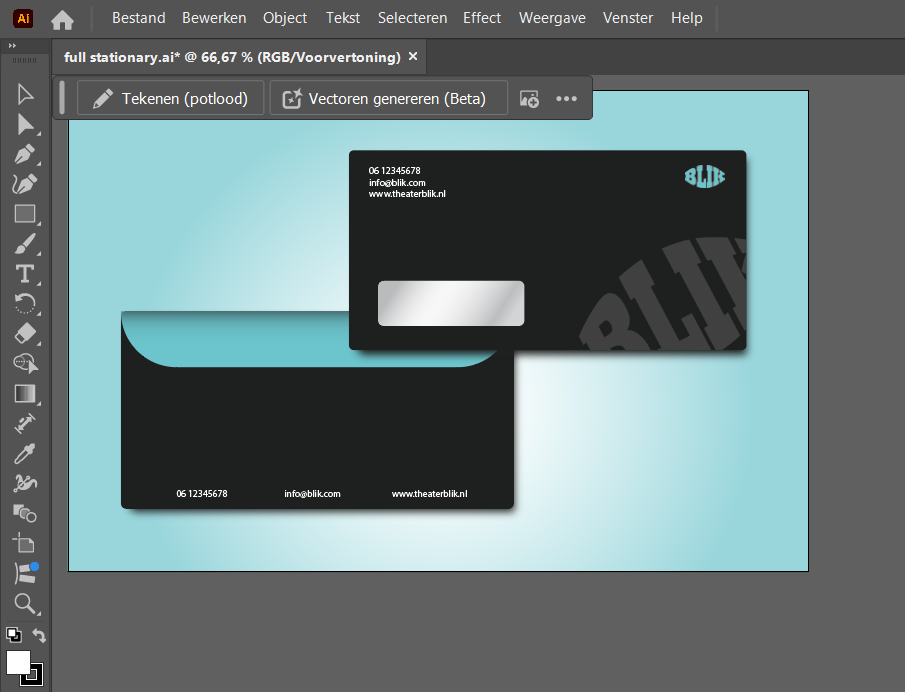Choose the Eraser tool
This screenshot has width=905, height=692.
coord(25,333)
